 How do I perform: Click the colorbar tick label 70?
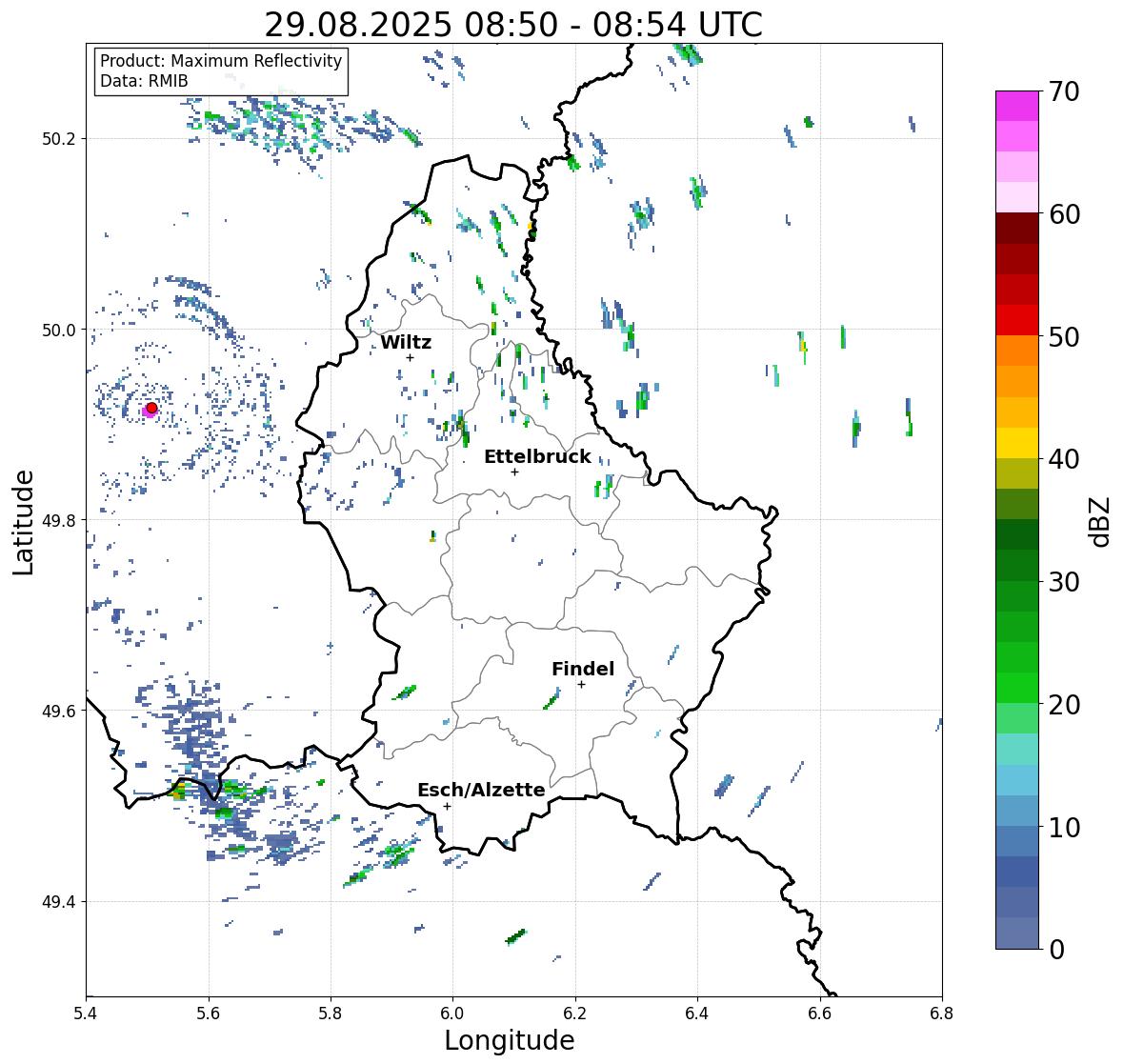pyautogui.click(x=1064, y=91)
